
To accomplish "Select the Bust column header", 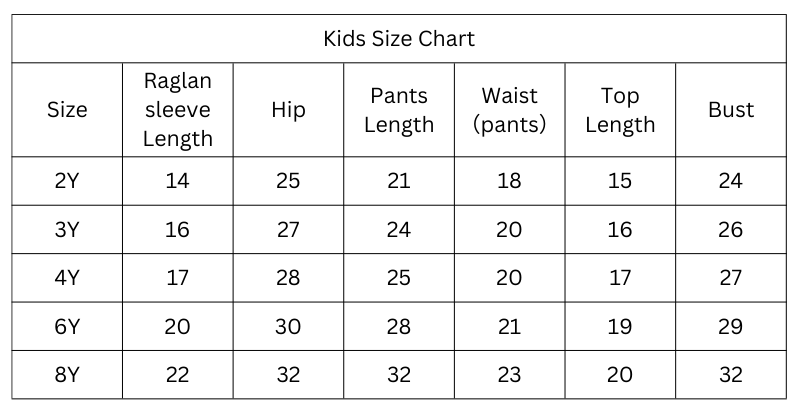I will 731,110.
